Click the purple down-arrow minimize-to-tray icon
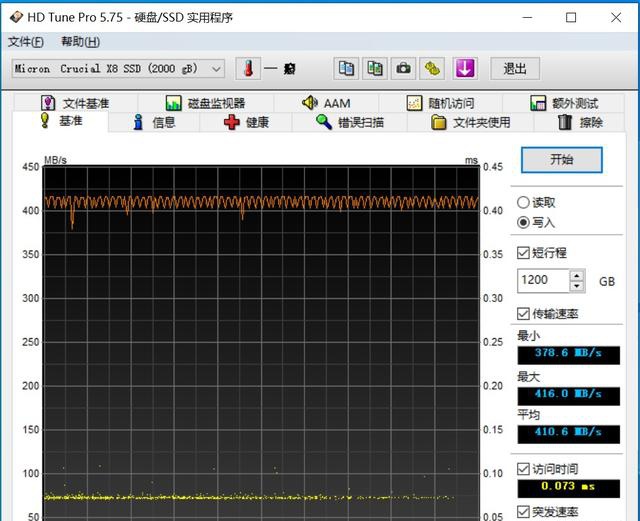The image size is (640, 521). tap(465, 69)
